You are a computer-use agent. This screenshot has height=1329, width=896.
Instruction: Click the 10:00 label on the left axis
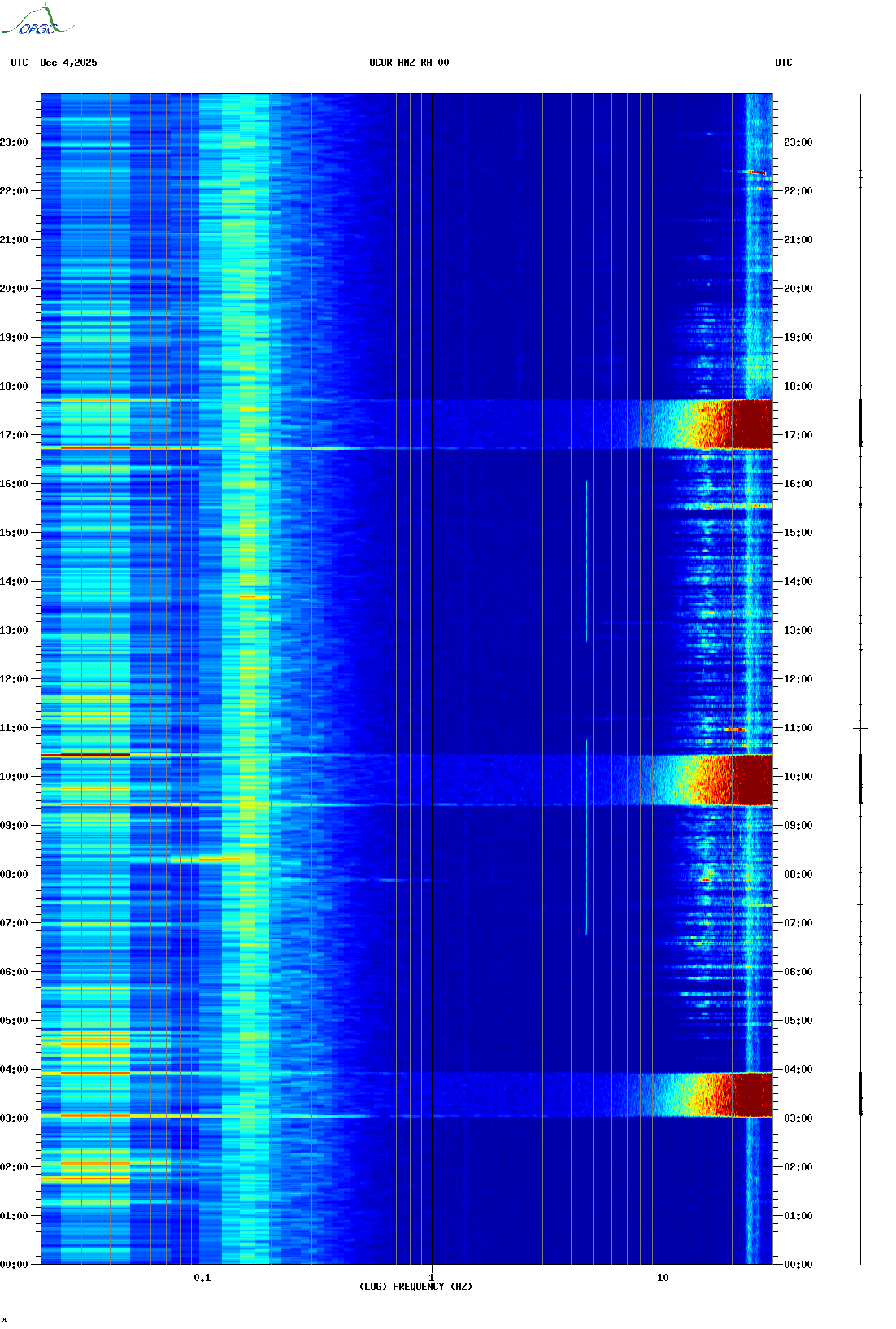(x=14, y=777)
